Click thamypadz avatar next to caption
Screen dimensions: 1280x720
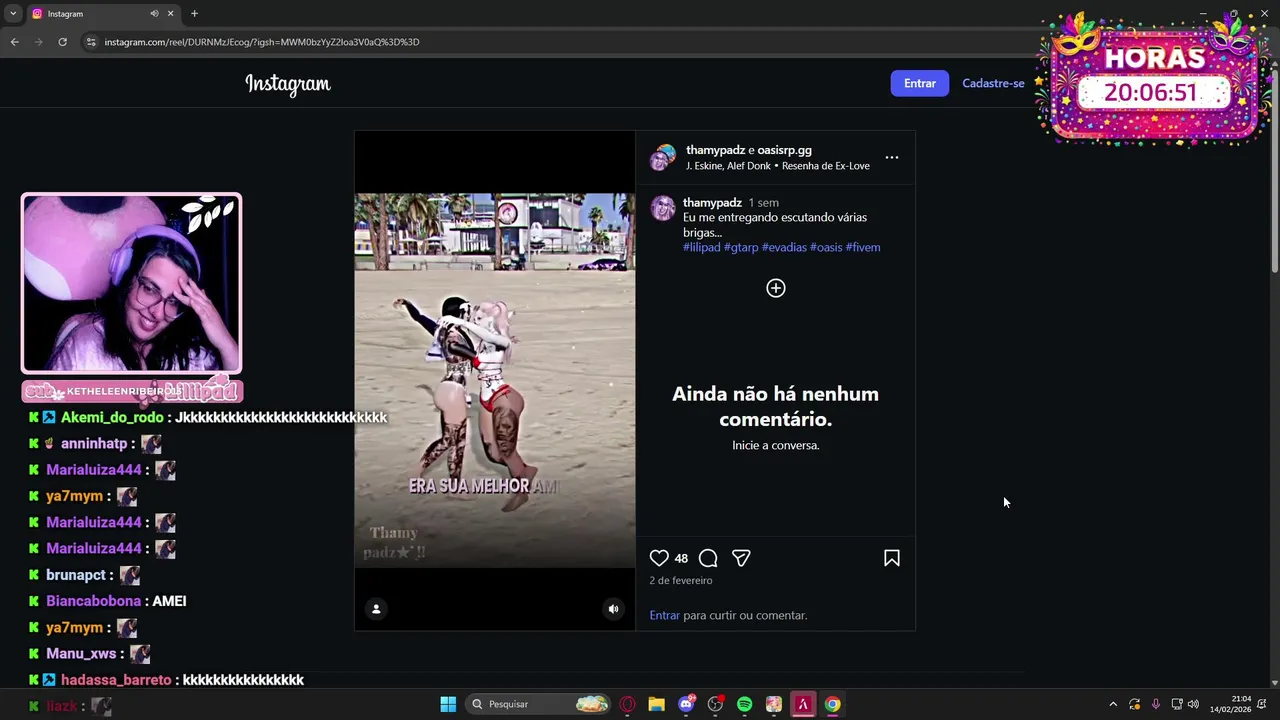tap(663, 208)
